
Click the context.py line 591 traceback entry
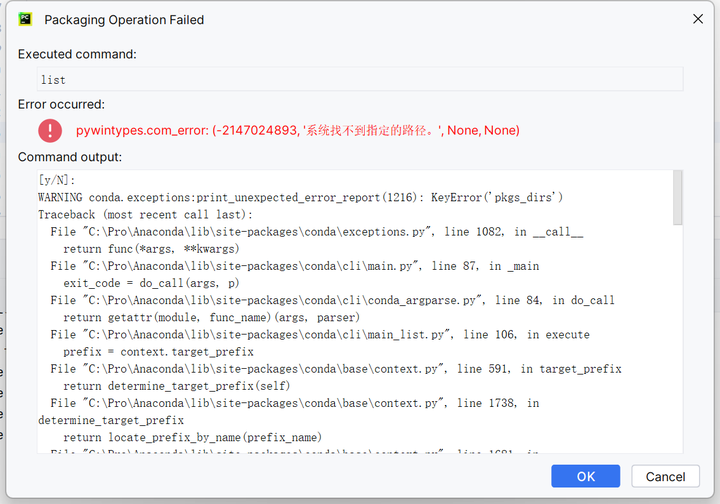[336, 369]
